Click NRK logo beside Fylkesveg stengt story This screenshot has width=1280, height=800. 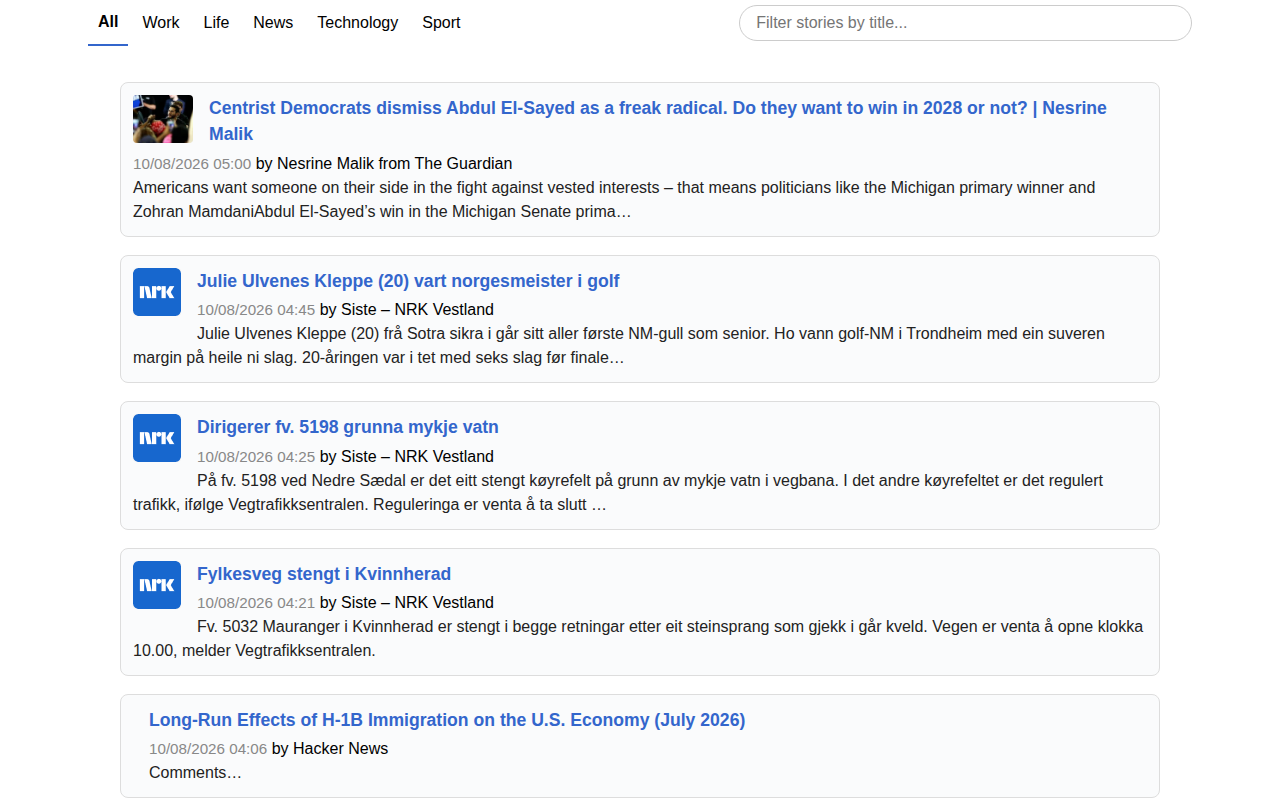[x=157, y=585]
